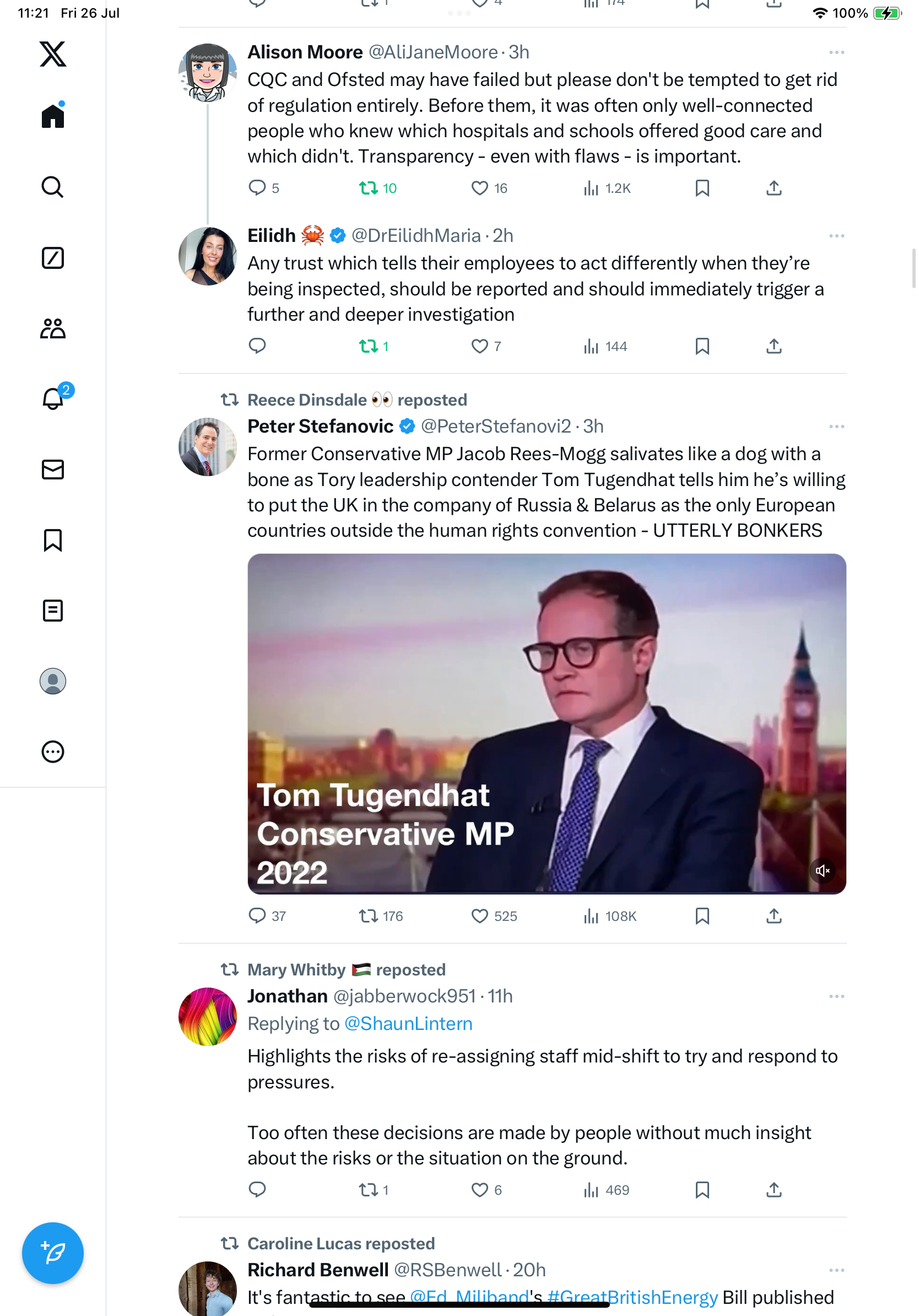Tap the Search magnifier icon
Image resolution: width=919 pixels, height=1316 pixels.
[x=53, y=187]
